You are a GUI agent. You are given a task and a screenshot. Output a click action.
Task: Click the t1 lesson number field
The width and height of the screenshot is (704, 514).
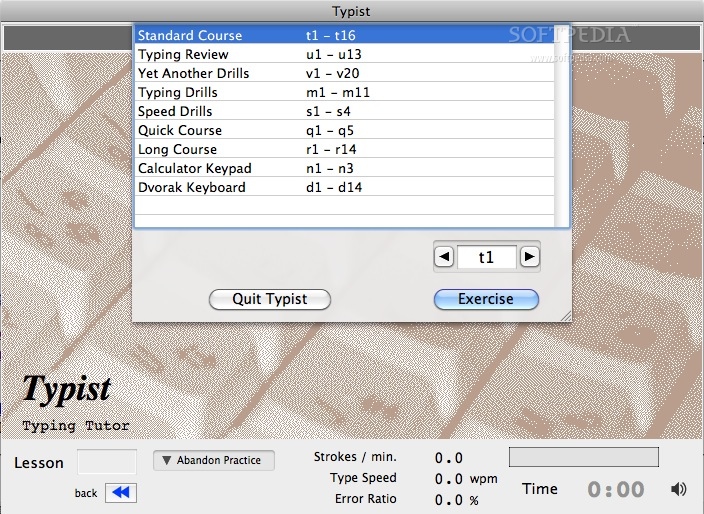(x=487, y=257)
